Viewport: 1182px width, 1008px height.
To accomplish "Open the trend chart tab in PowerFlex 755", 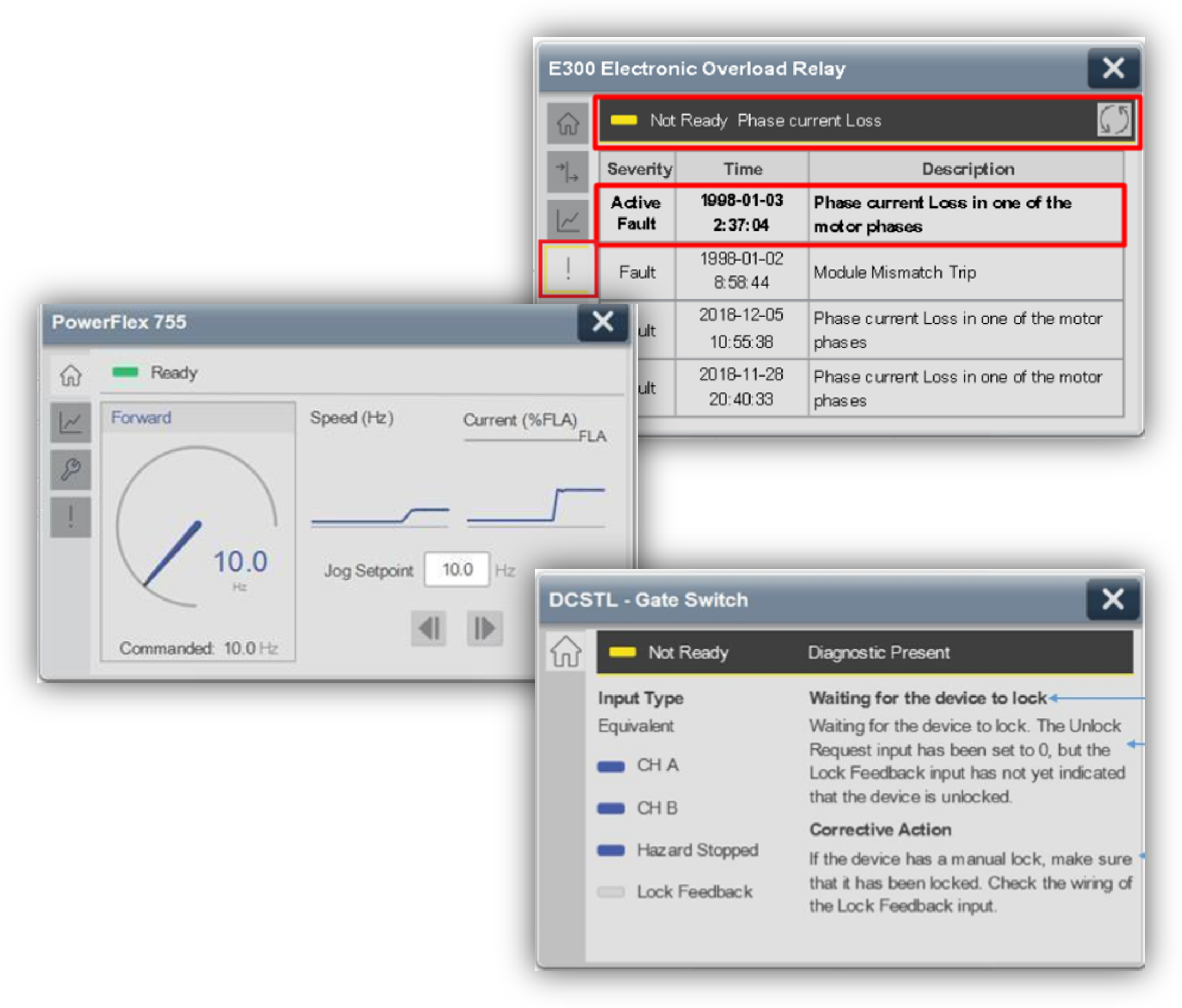I will click(71, 423).
